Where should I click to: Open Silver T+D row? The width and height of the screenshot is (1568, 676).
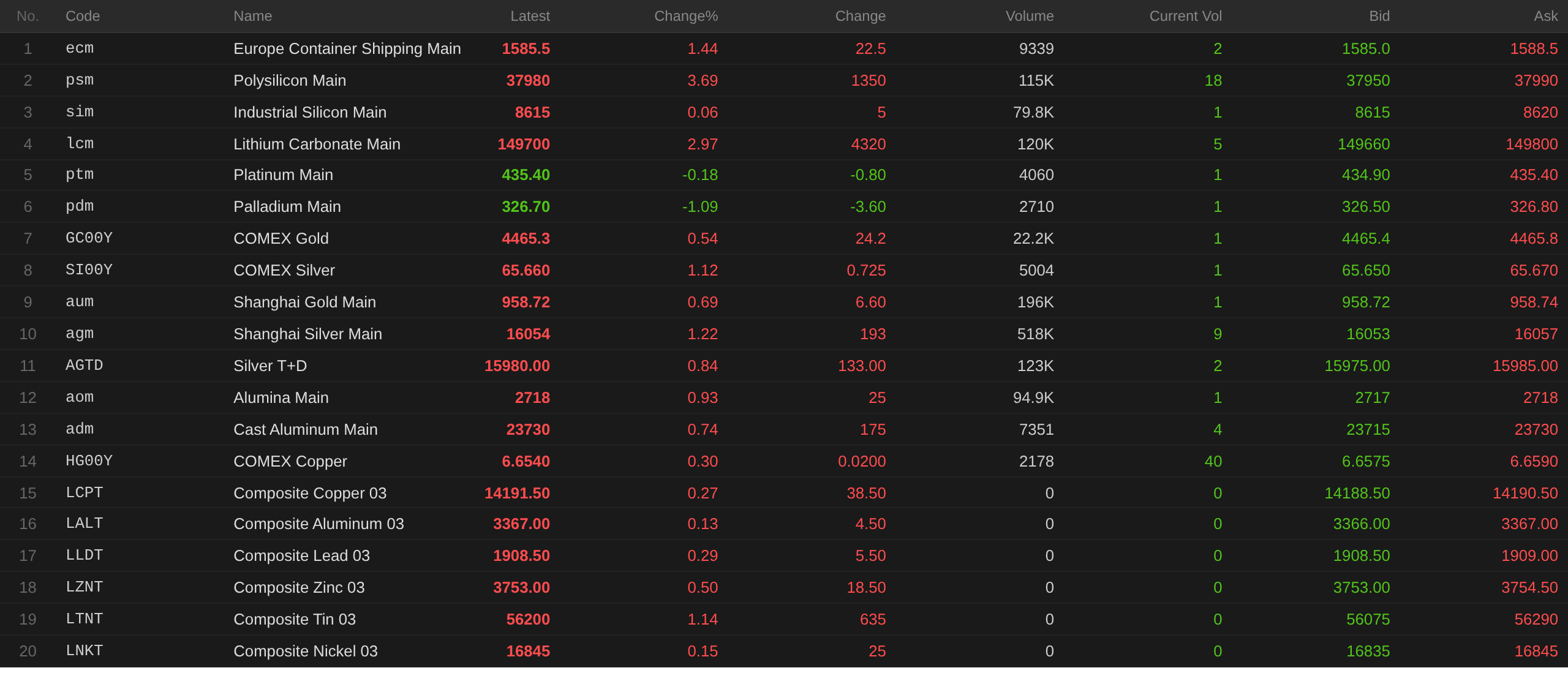[x=784, y=366]
